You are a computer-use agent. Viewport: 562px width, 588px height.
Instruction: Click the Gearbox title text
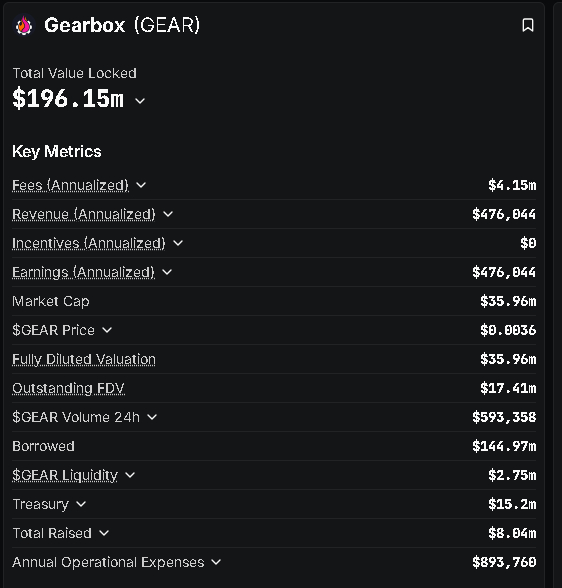point(85,26)
